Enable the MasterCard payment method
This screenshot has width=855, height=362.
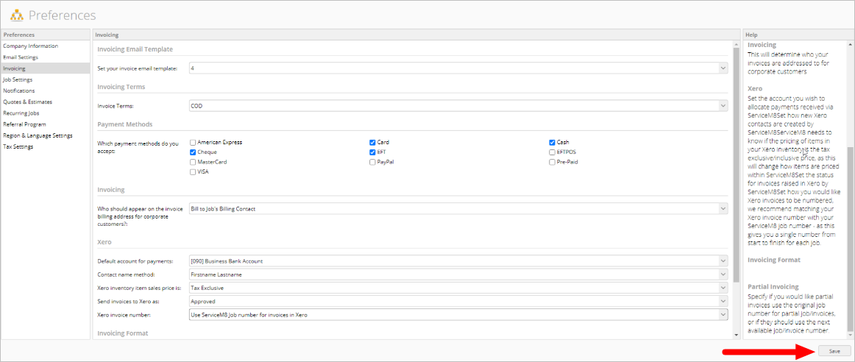pos(193,162)
